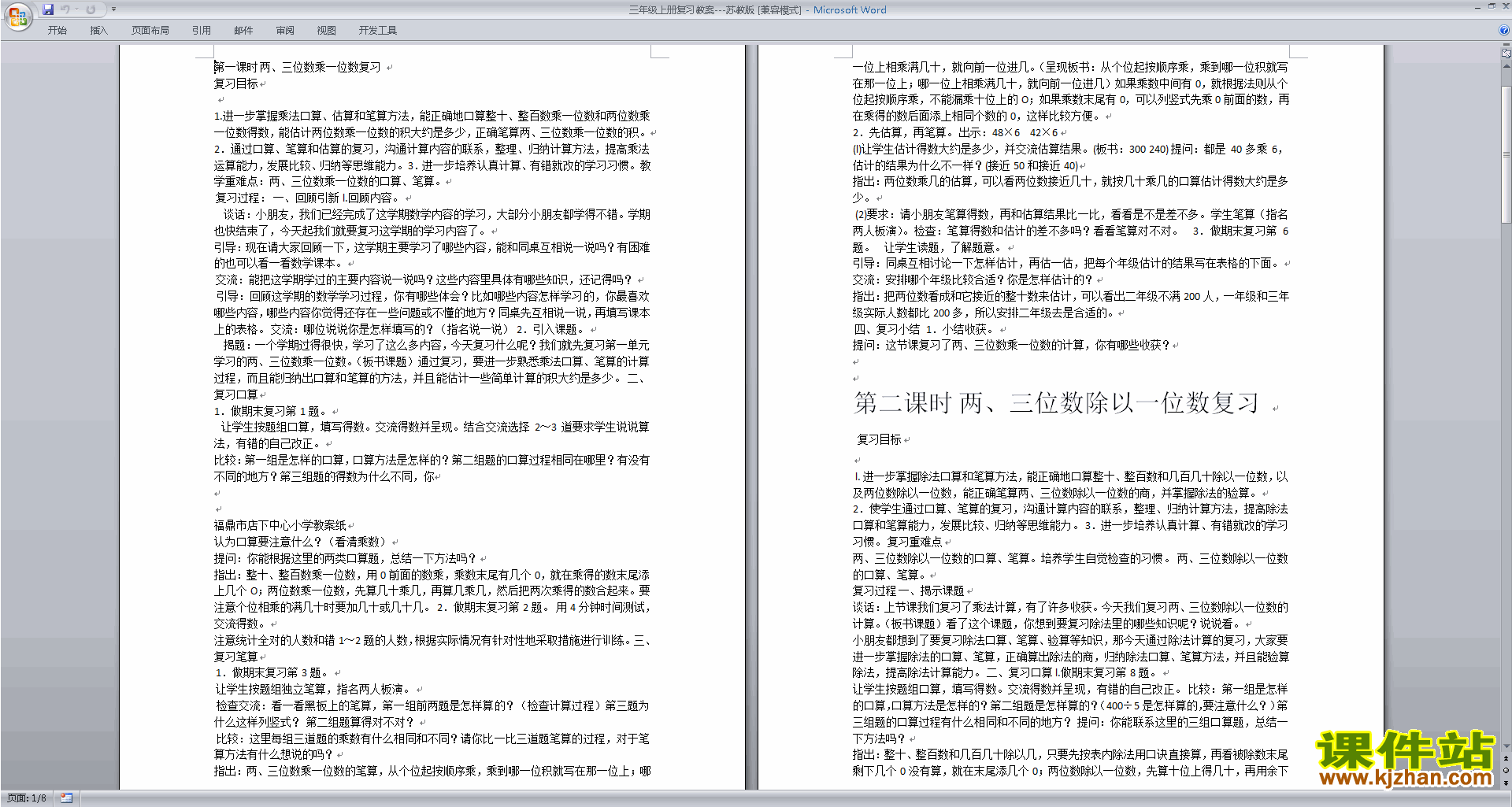This screenshot has height=807, width=1512.
Task: Open the 审阅 ribbon tab
Action: pos(285,31)
